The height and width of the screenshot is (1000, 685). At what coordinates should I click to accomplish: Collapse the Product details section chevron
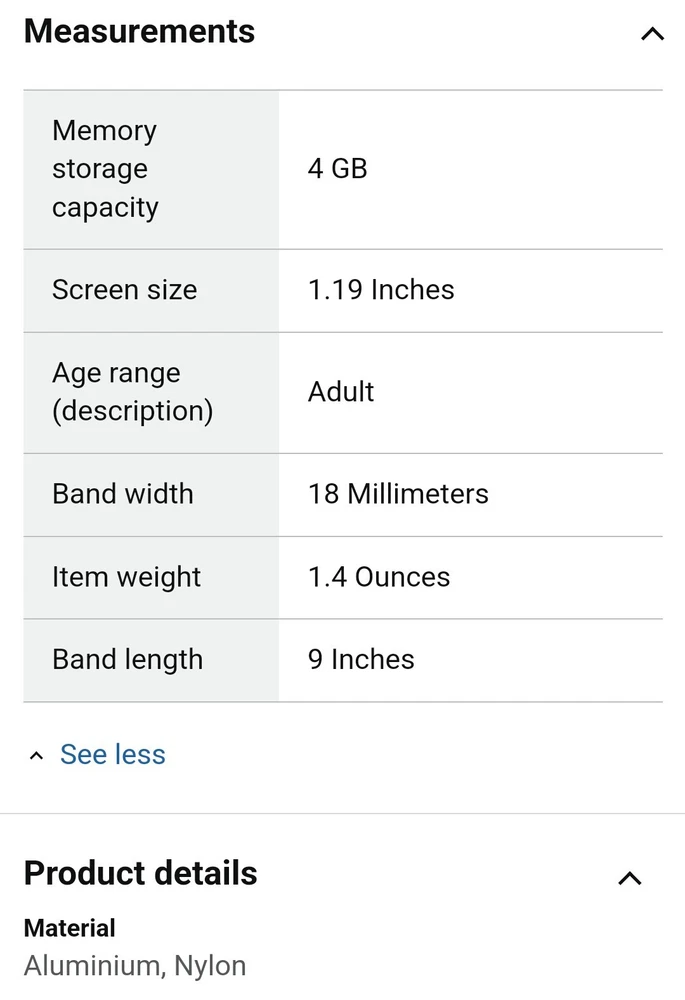click(x=629, y=878)
